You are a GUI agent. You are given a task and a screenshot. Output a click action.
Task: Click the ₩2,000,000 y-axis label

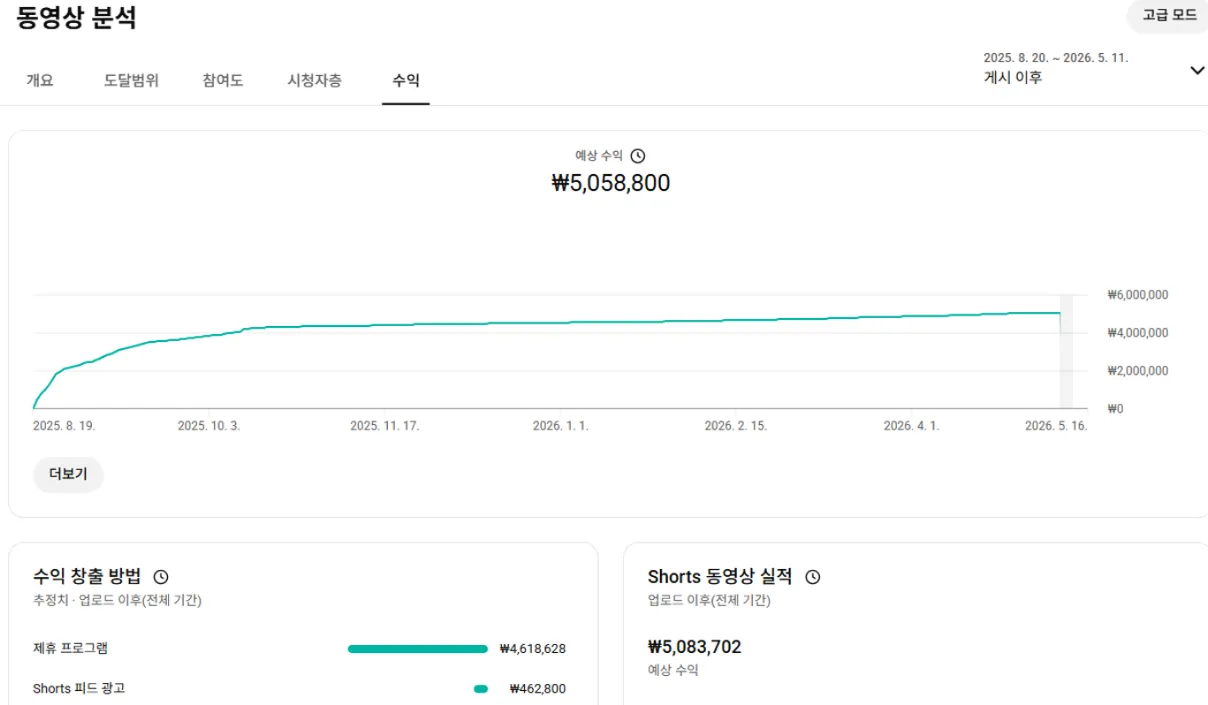tap(1138, 371)
